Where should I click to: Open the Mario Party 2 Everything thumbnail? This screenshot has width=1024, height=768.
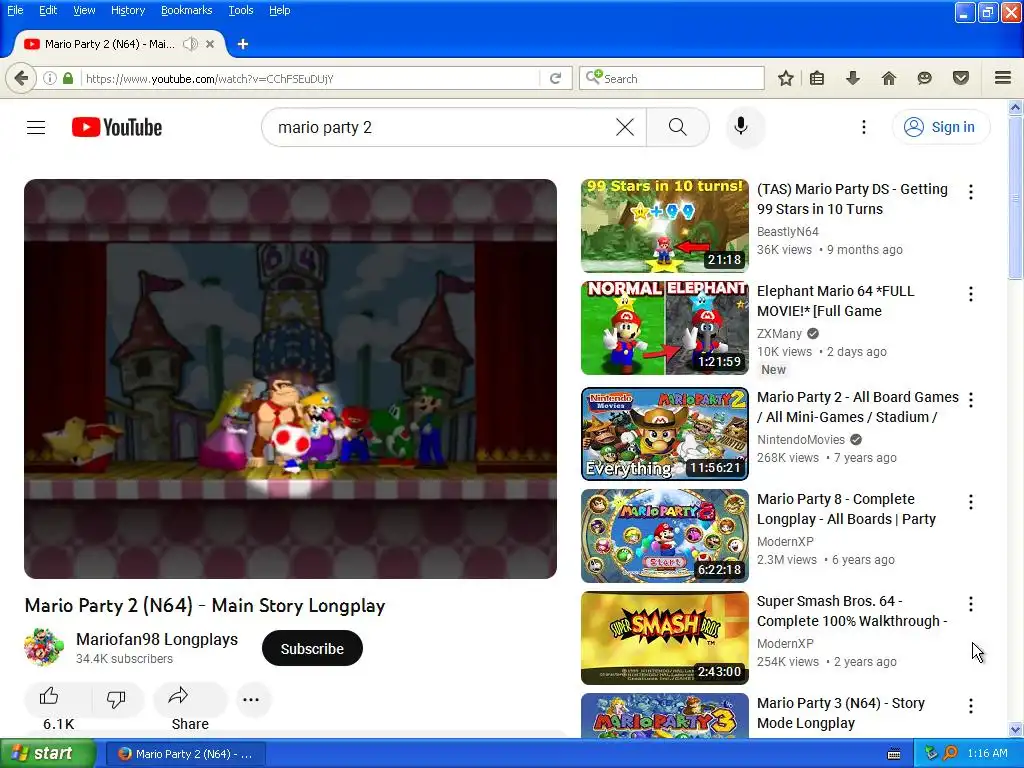coord(665,434)
